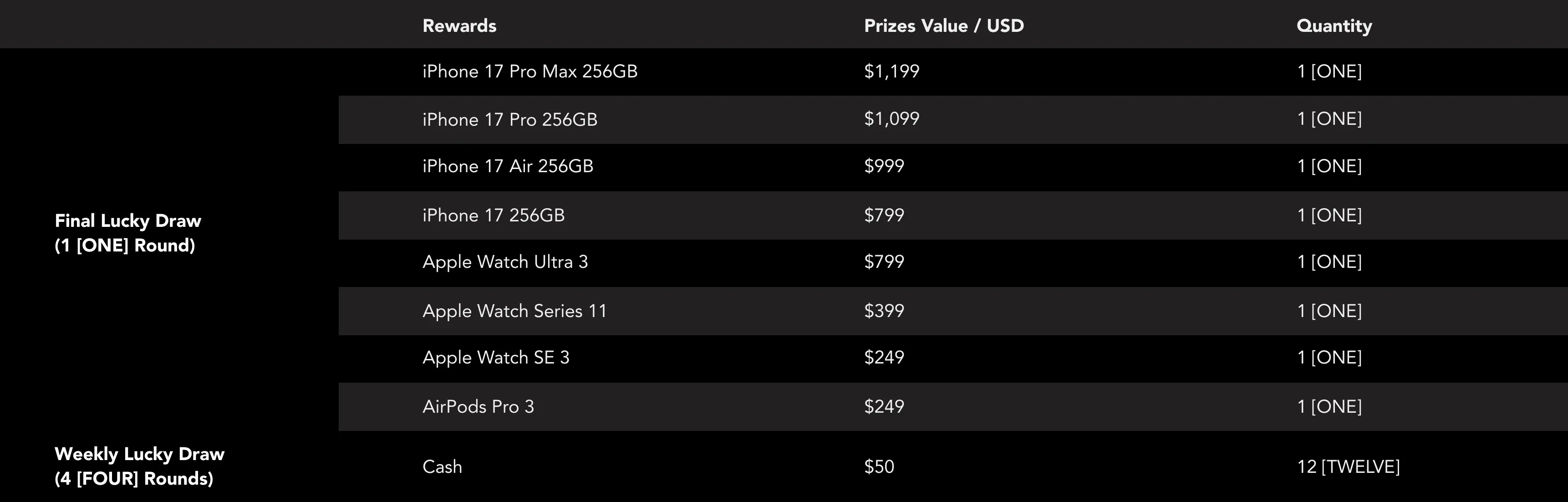Click the Cash reward entry
This screenshot has height=502, width=1568.
[x=442, y=466]
